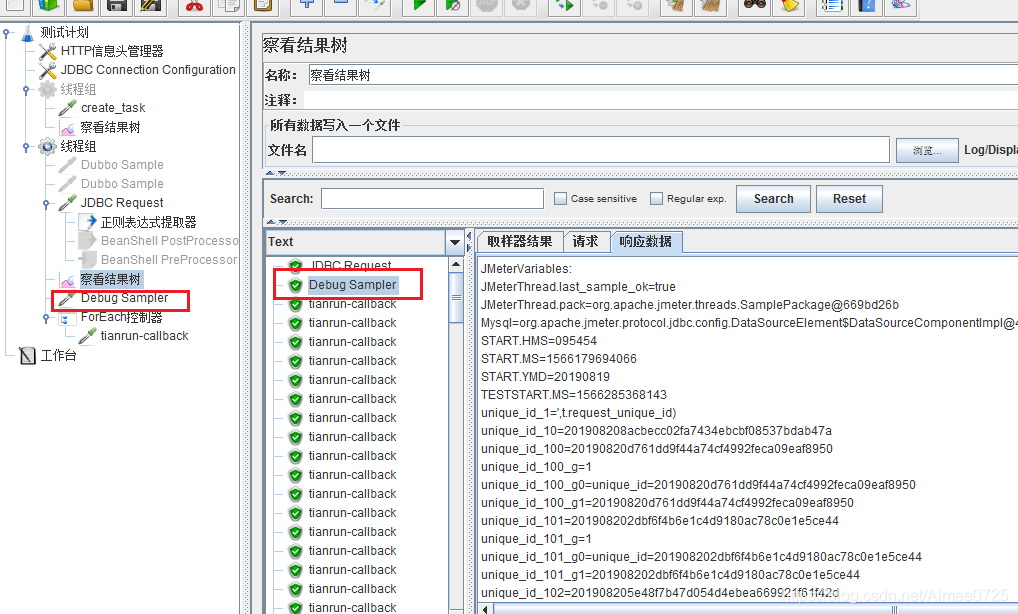Click the binoculars Search toolbar icon
1018x614 pixels.
[x=754, y=6]
